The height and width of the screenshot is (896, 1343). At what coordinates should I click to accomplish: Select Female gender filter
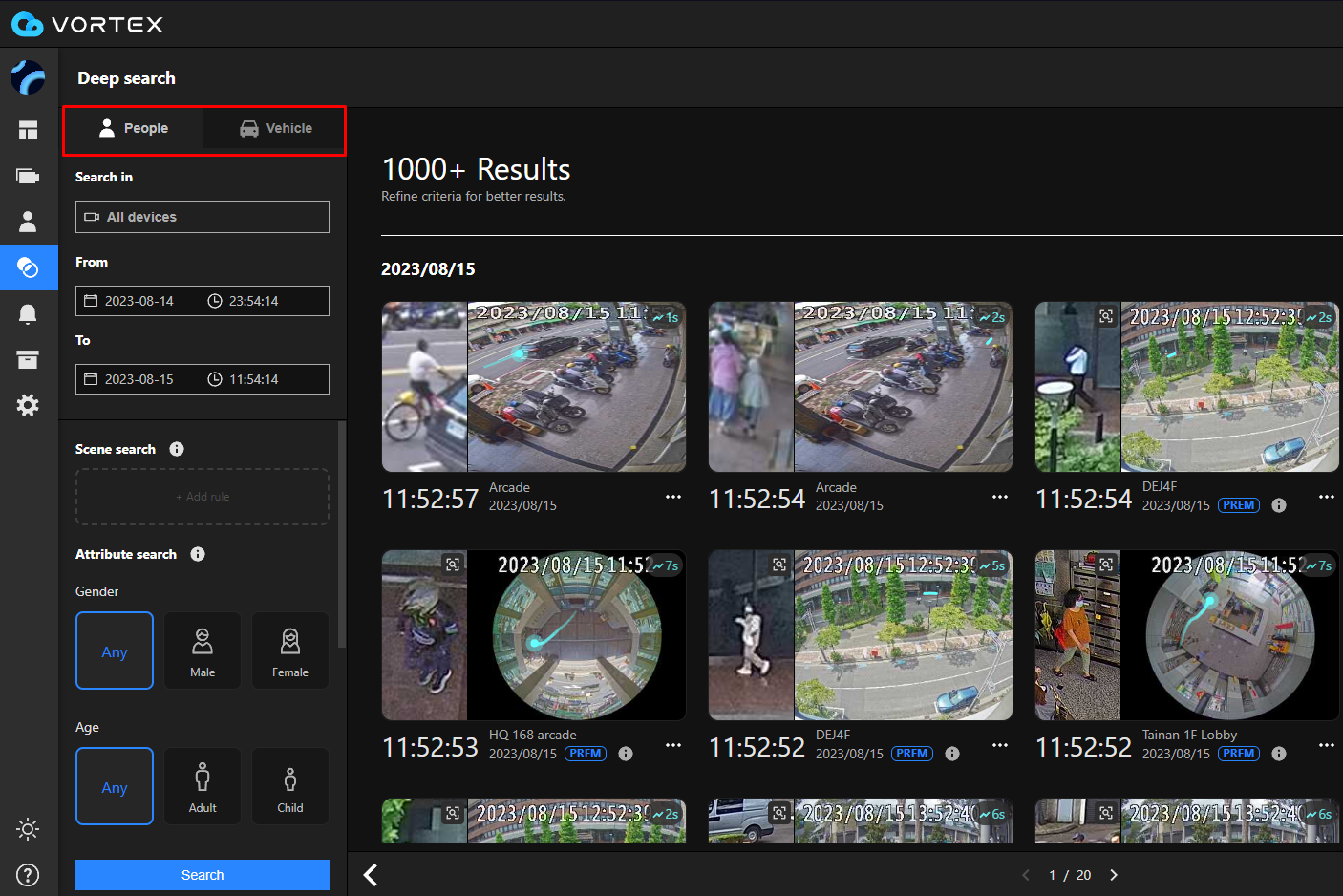coord(290,651)
